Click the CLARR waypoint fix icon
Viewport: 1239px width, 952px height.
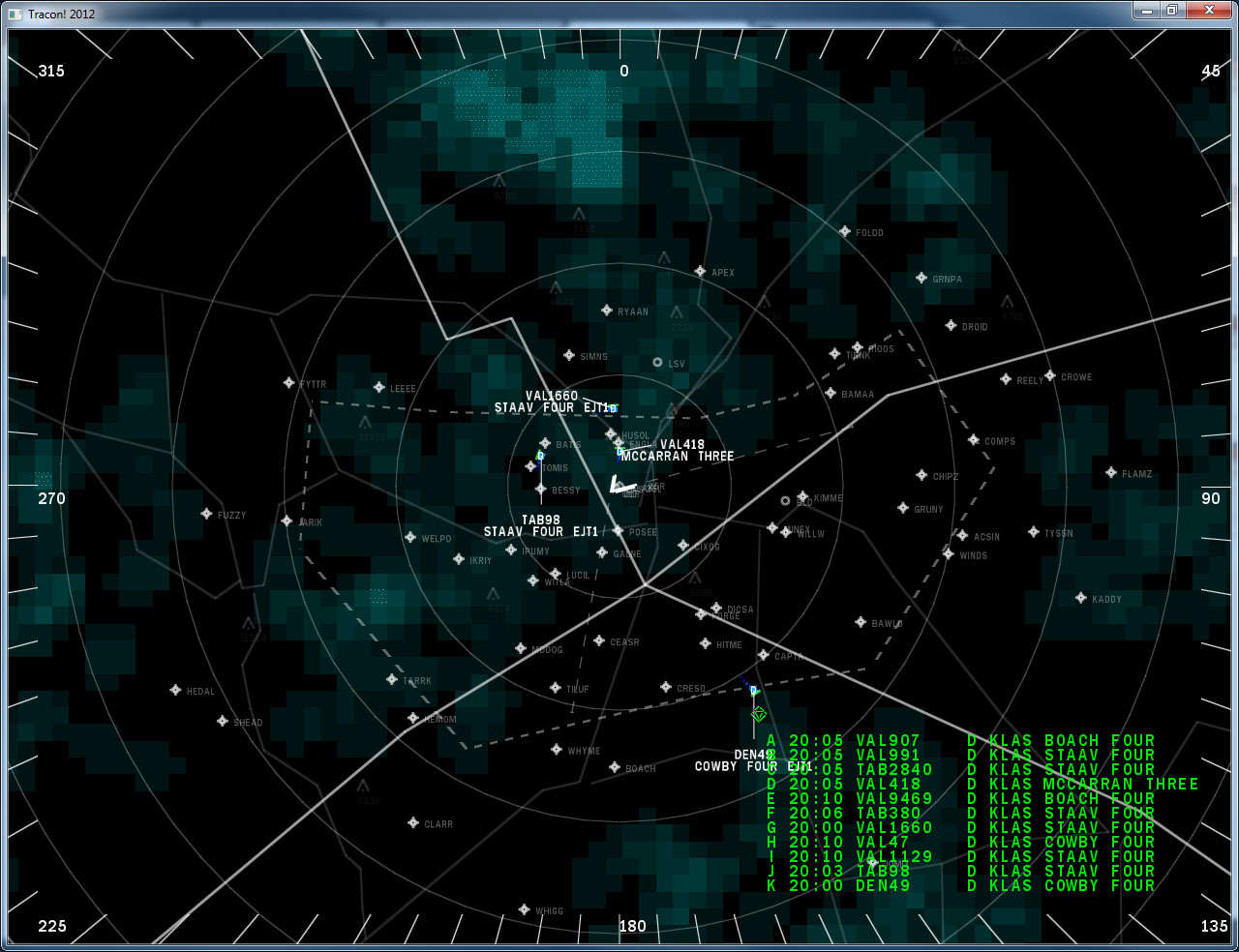(x=413, y=823)
